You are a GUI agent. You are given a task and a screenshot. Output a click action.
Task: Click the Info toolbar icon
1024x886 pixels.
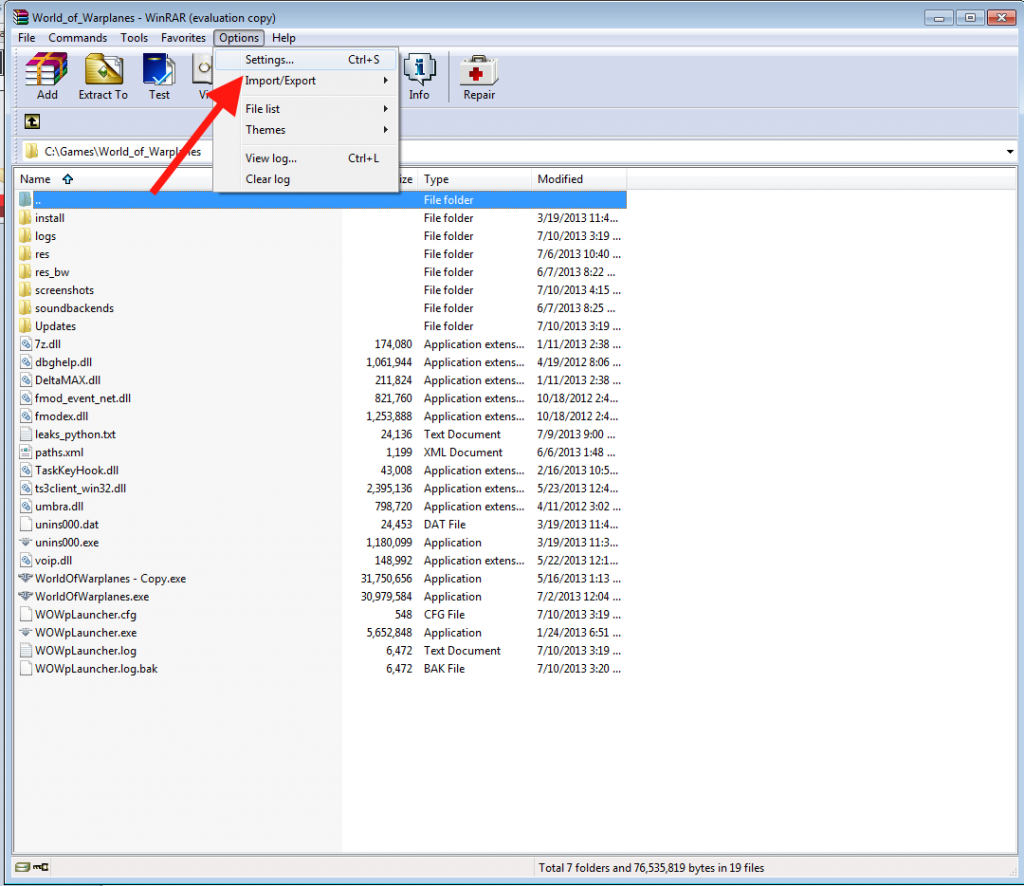point(419,69)
